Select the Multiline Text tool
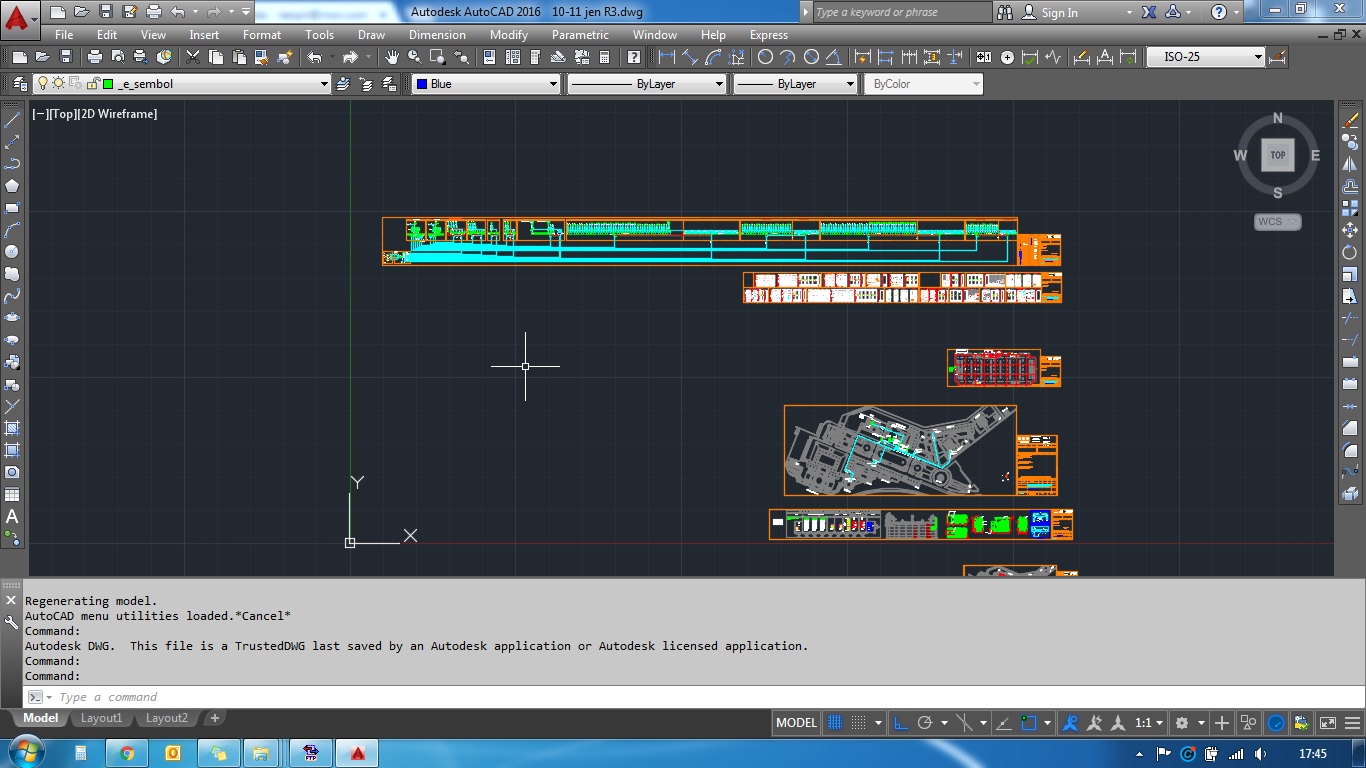1366x768 pixels. click(12, 517)
